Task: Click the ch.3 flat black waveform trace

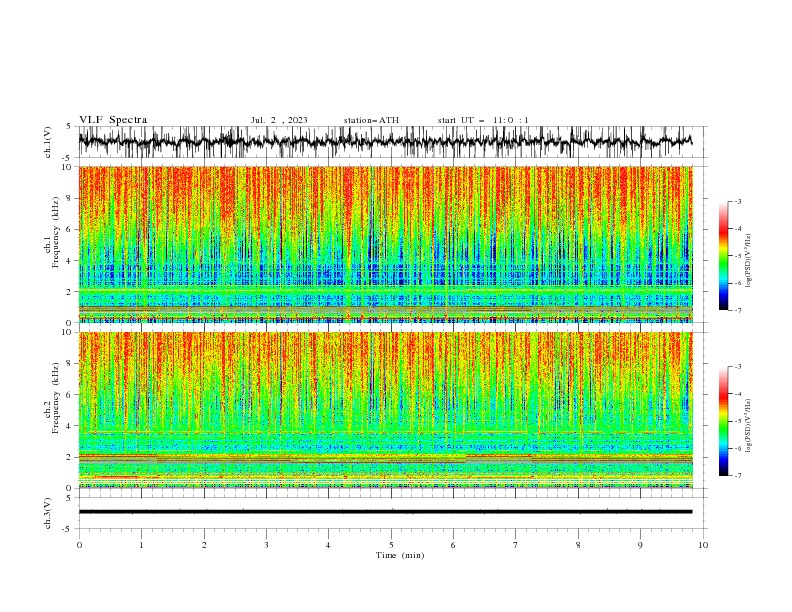Action: [385, 512]
